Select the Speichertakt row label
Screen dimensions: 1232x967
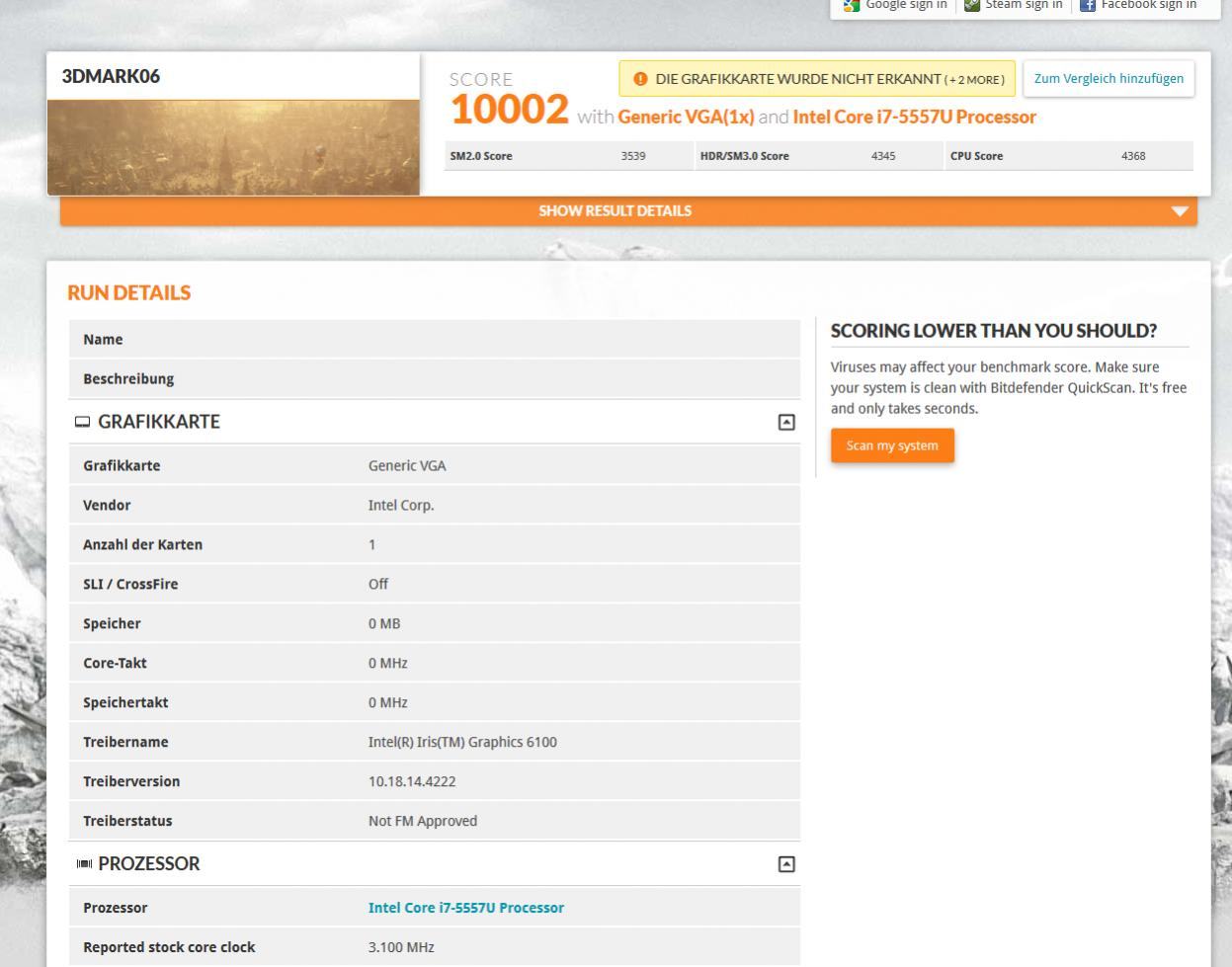point(125,702)
